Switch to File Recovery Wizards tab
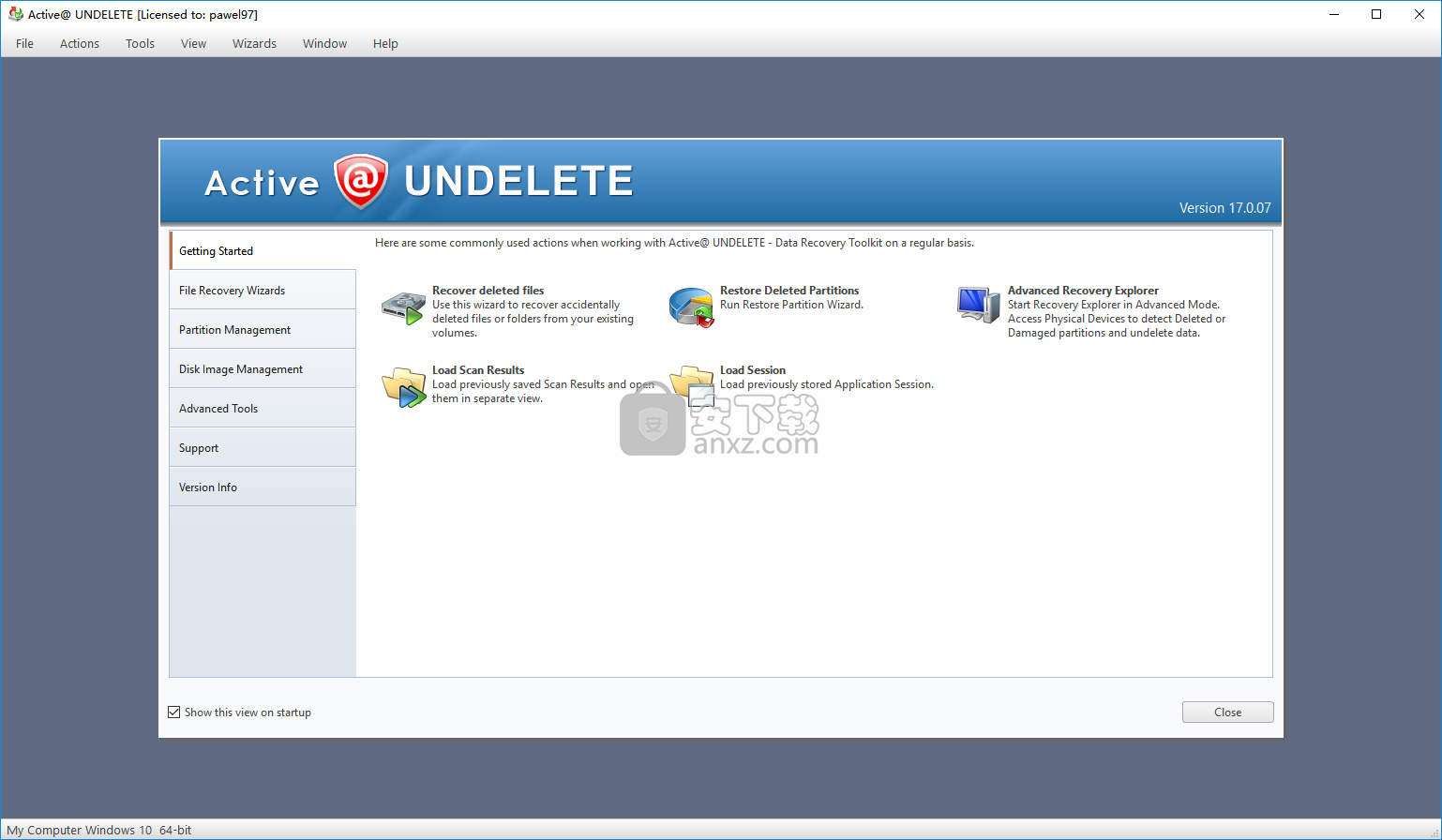This screenshot has width=1442, height=840. [263, 290]
